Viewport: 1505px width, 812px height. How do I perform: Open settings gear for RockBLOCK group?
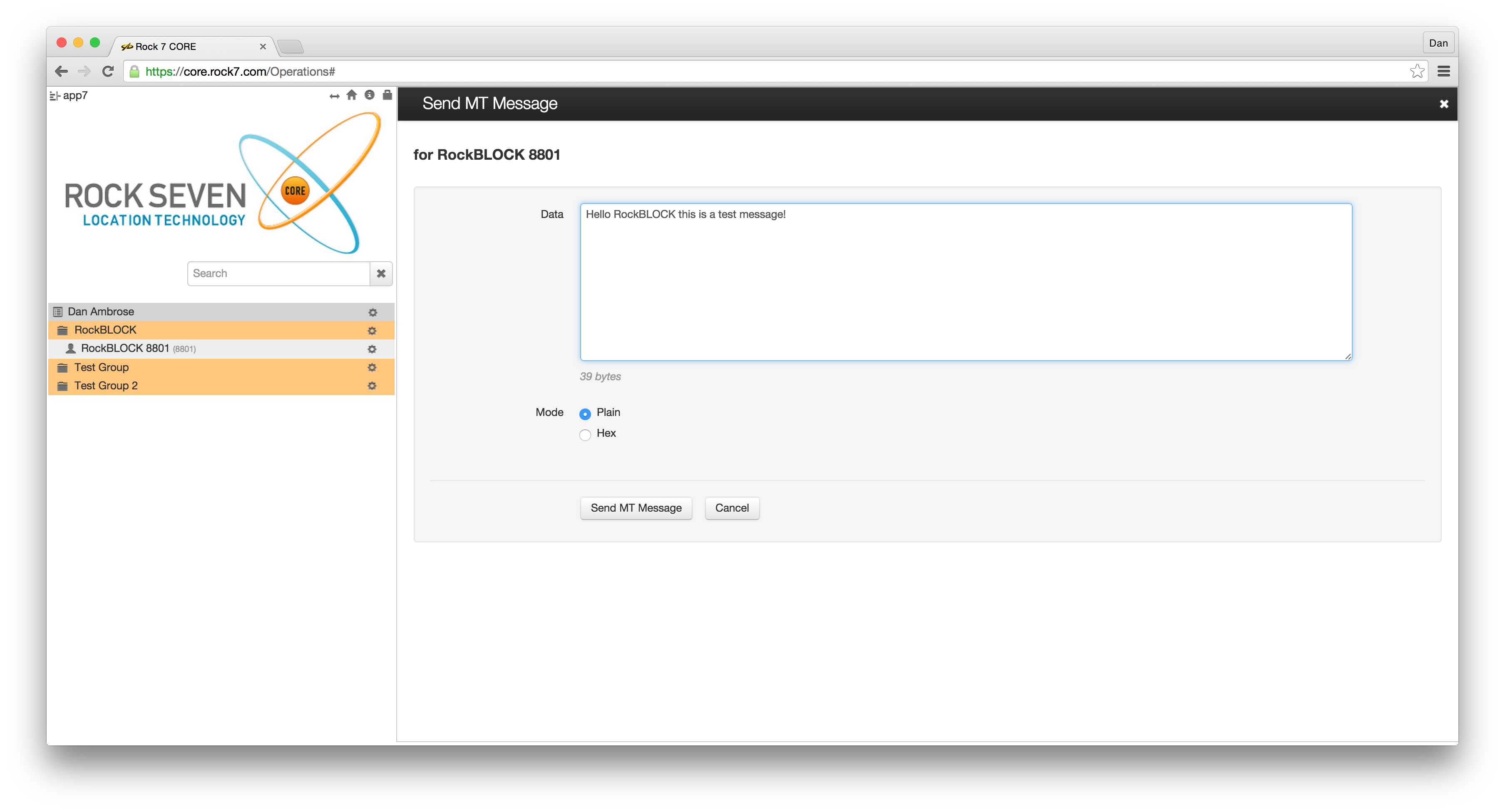372,330
